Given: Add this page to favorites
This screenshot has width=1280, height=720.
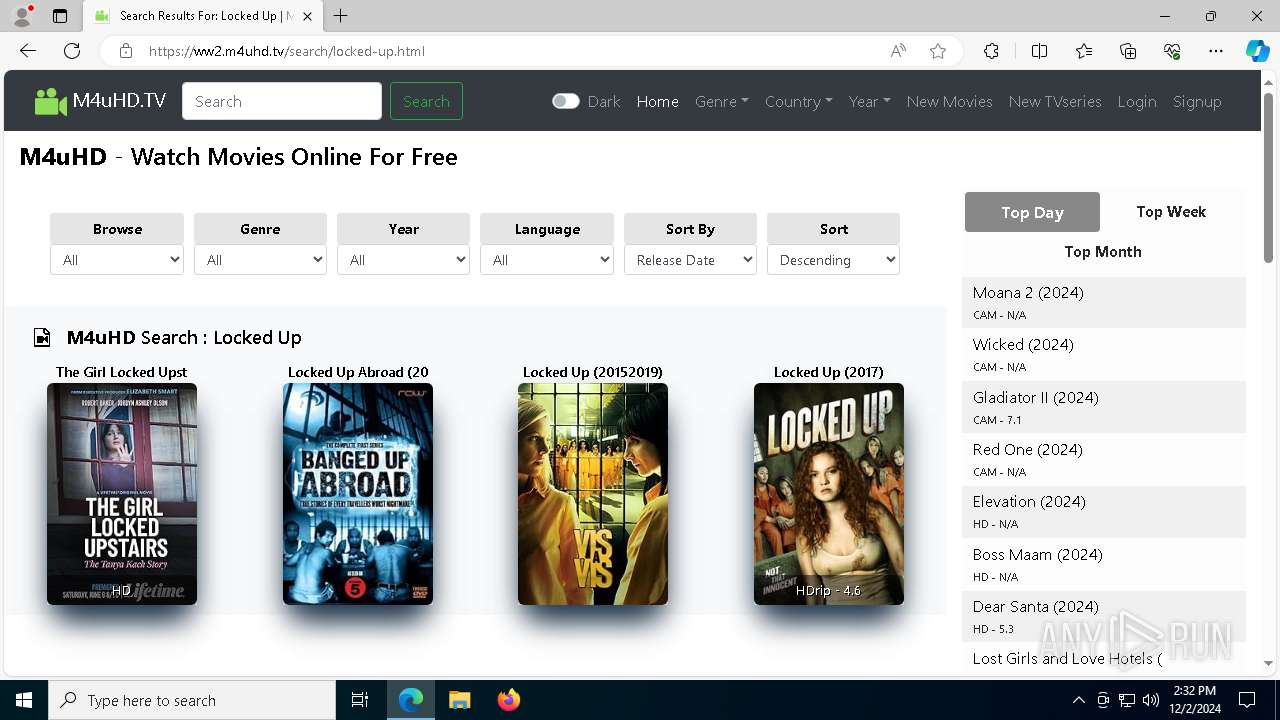Looking at the screenshot, I should (x=938, y=51).
